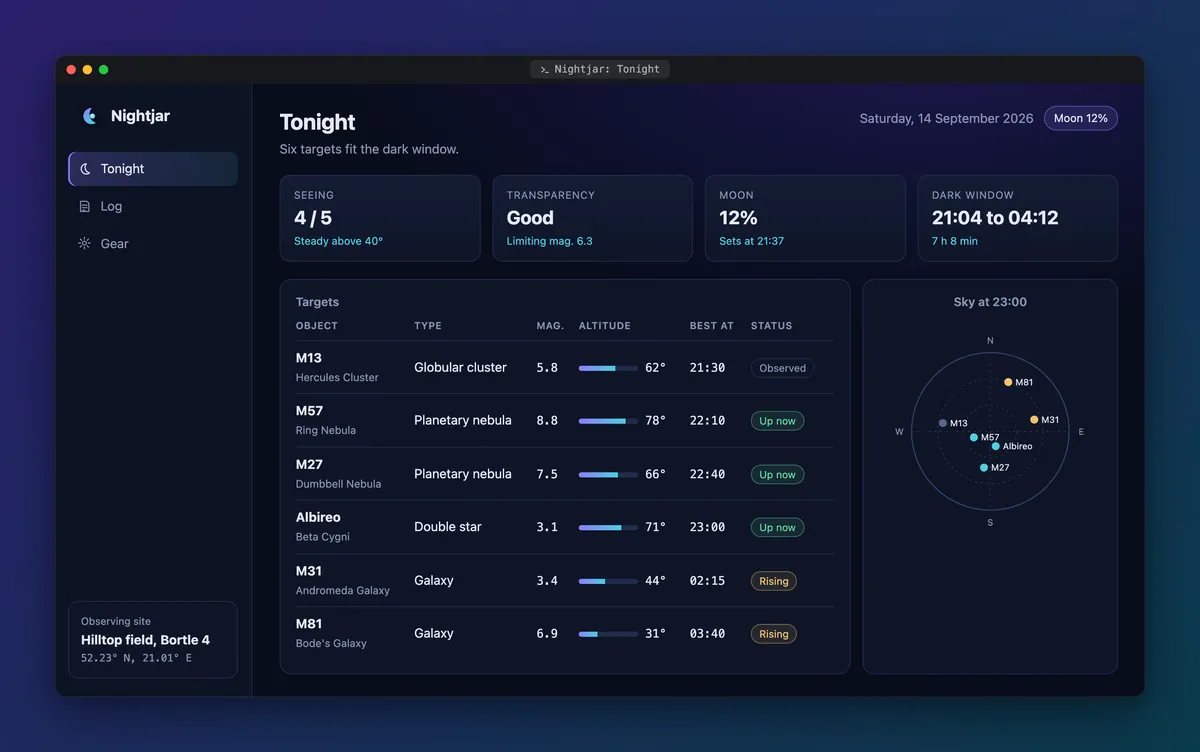Select the M31 dot on the sky chart
The image size is (1200, 752).
(1034, 420)
